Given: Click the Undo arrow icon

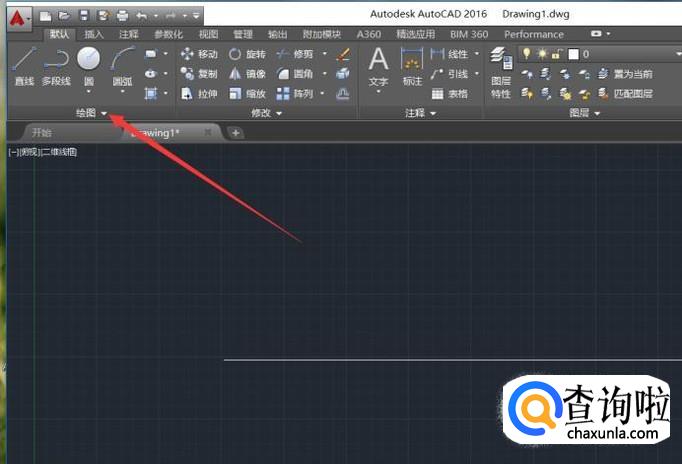Looking at the screenshot, I should point(142,16).
